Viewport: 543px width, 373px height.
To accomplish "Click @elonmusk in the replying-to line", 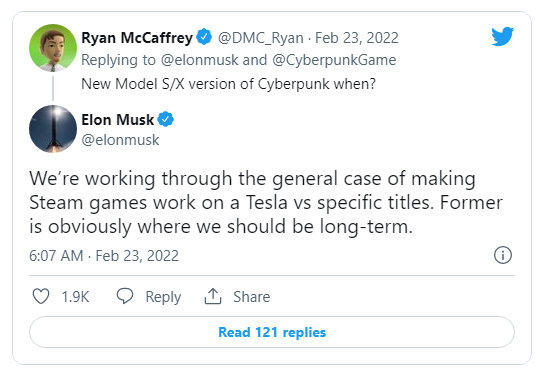I will pyautogui.click(x=199, y=60).
